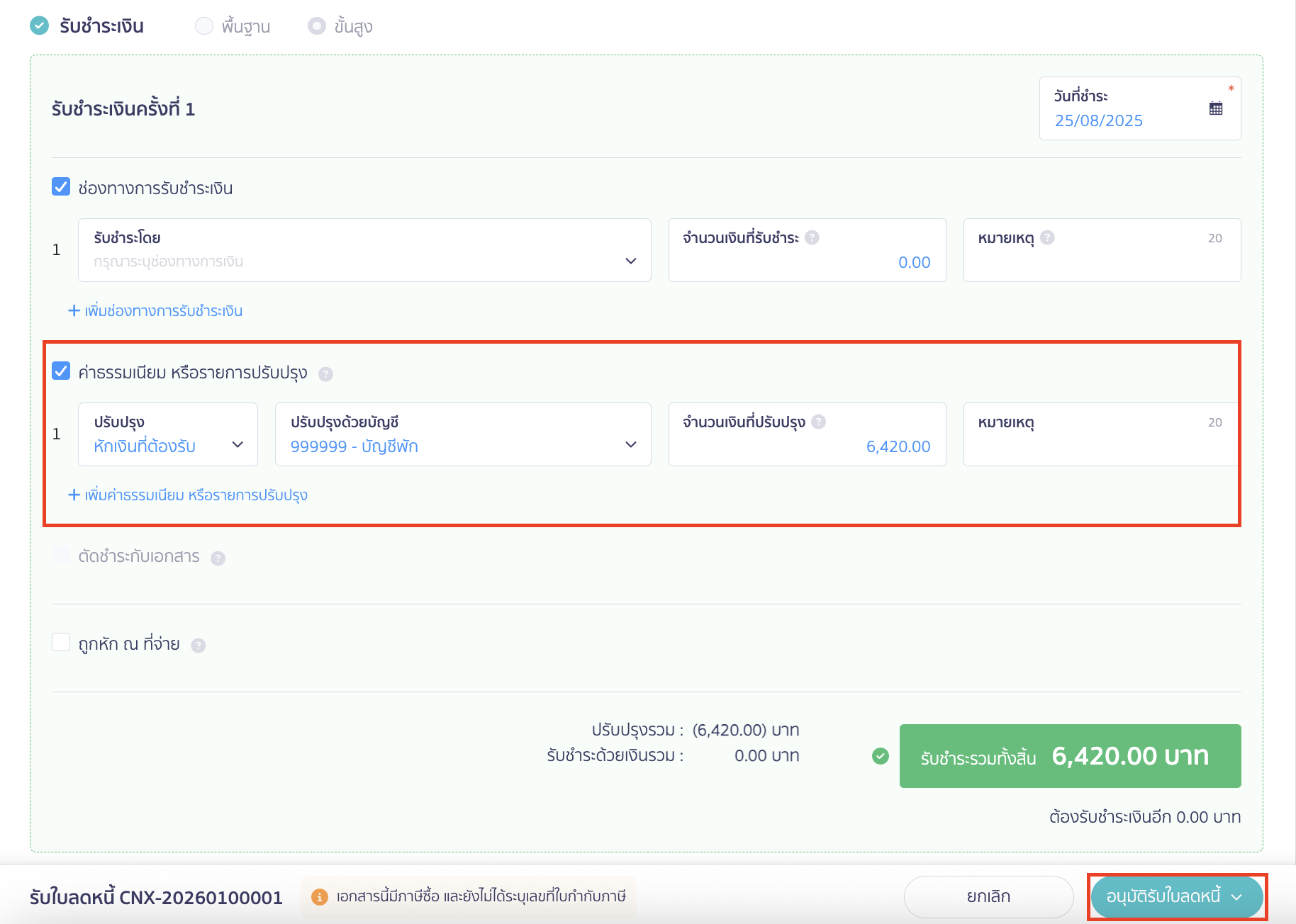Uncheck the ช่องทางการรับชำระเงิน checkbox
The height and width of the screenshot is (924, 1296).
[x=61, y=187]
